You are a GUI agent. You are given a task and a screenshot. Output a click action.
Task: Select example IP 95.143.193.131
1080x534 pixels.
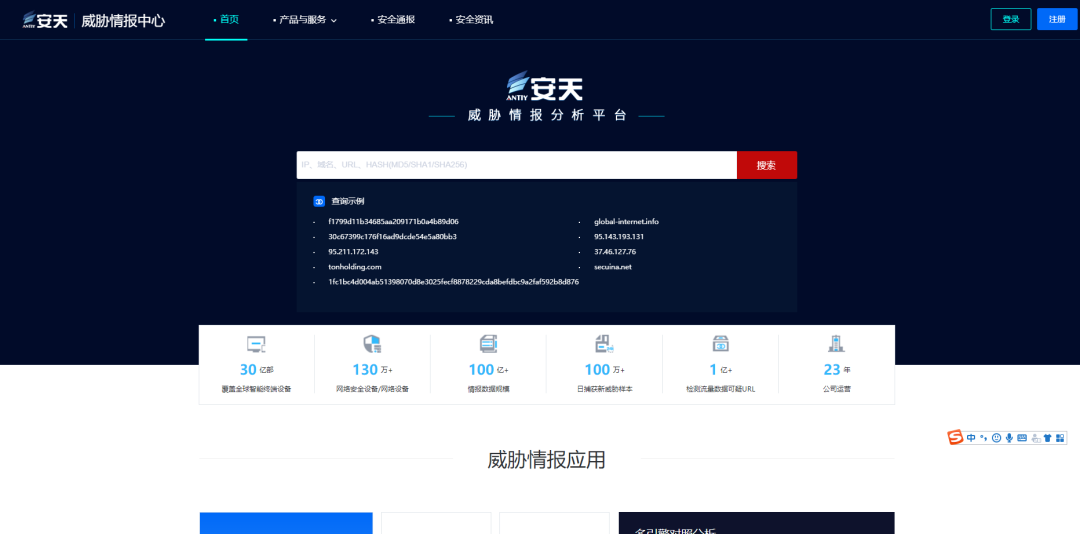[619, 236]
